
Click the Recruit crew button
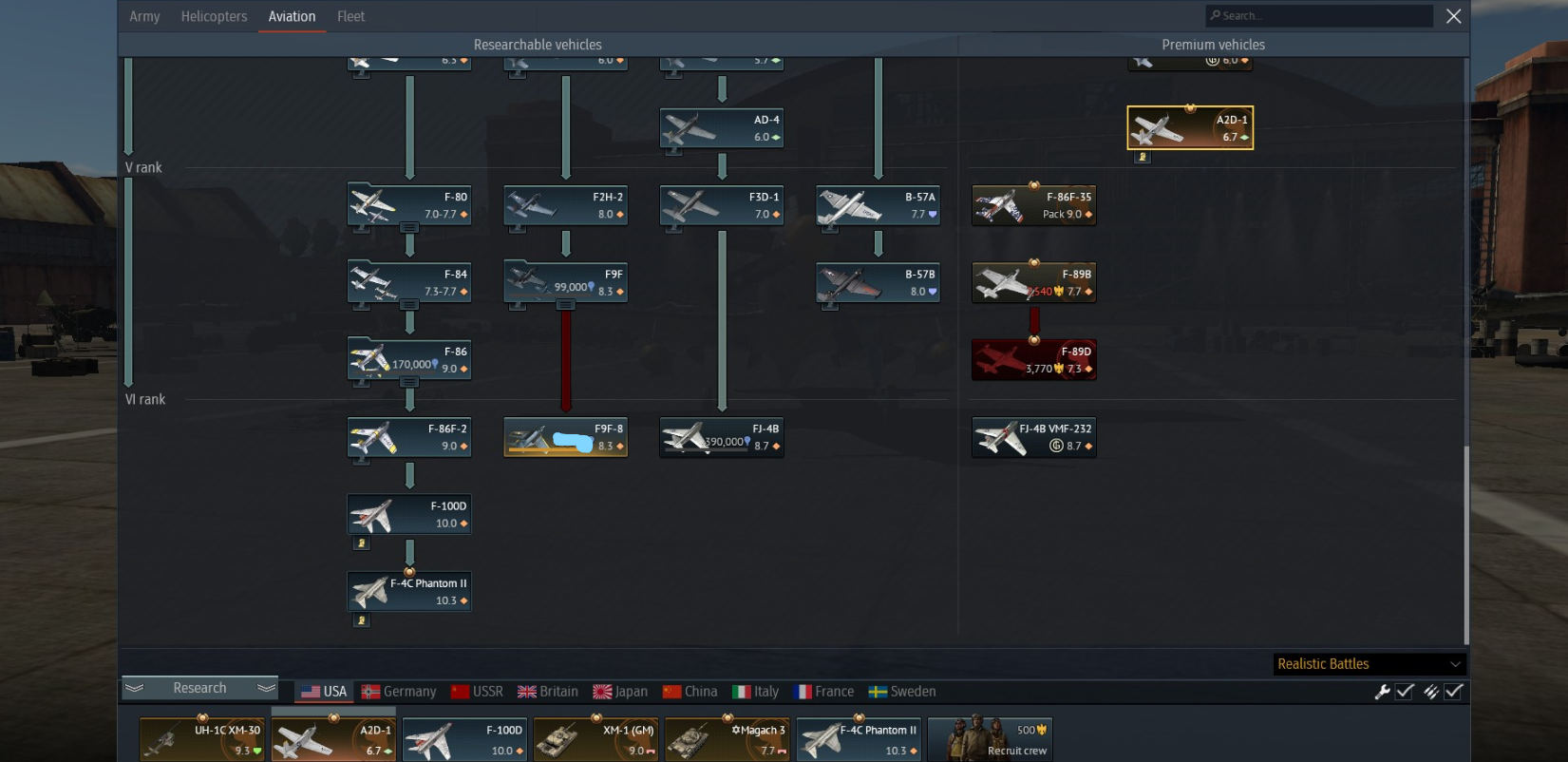click(x=991, y=739)
